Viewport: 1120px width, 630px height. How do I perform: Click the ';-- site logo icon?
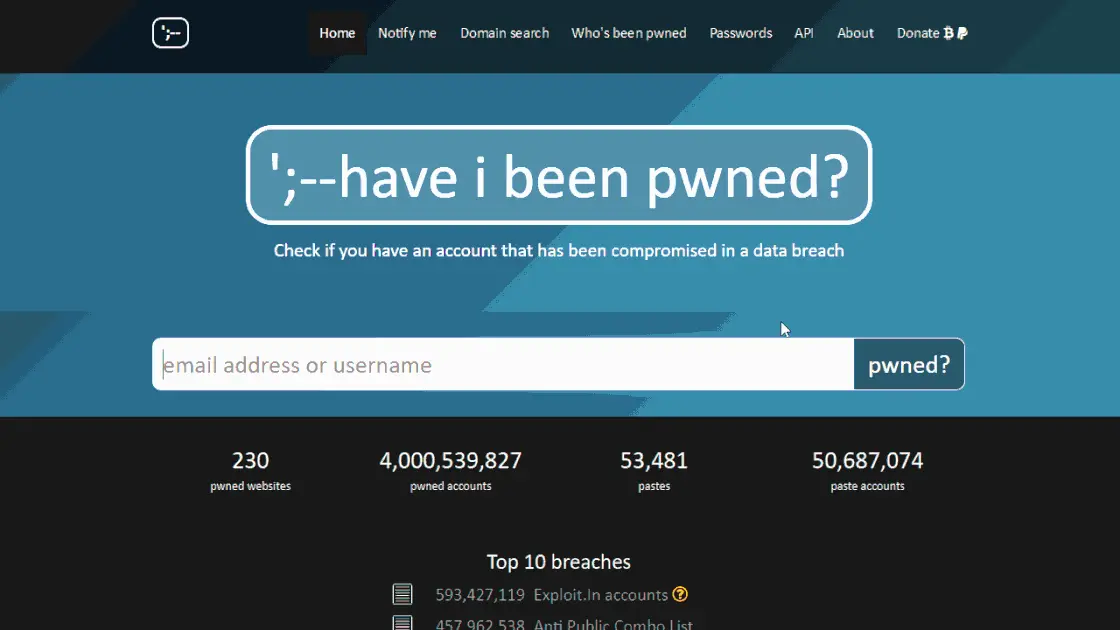(x=170, y=33)
